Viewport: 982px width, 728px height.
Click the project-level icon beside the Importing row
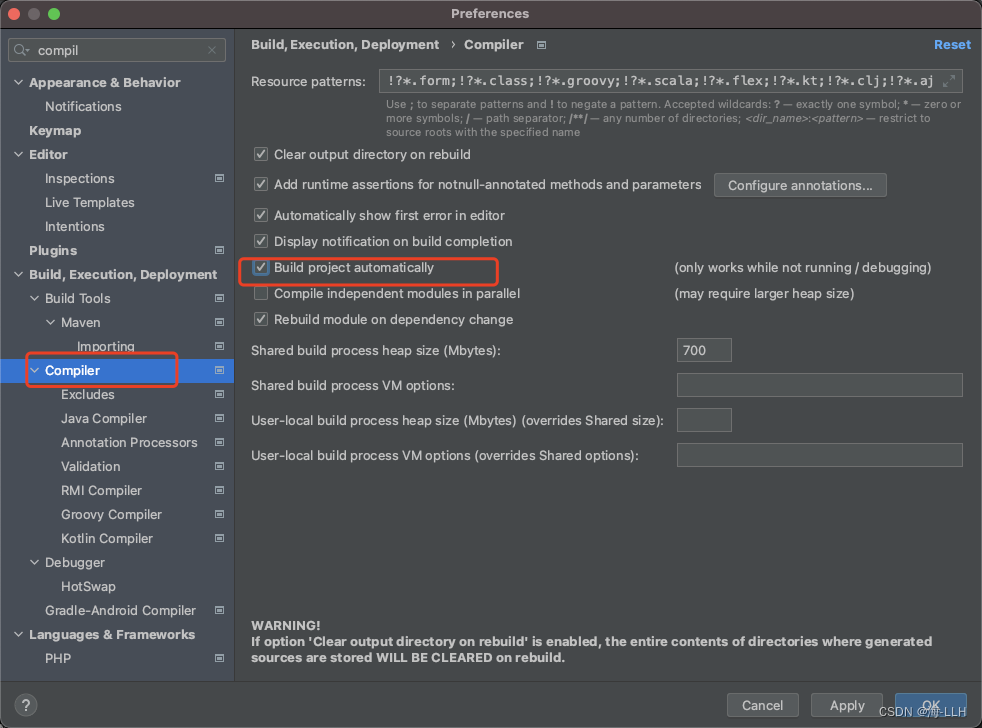click(x=219, y=346)
